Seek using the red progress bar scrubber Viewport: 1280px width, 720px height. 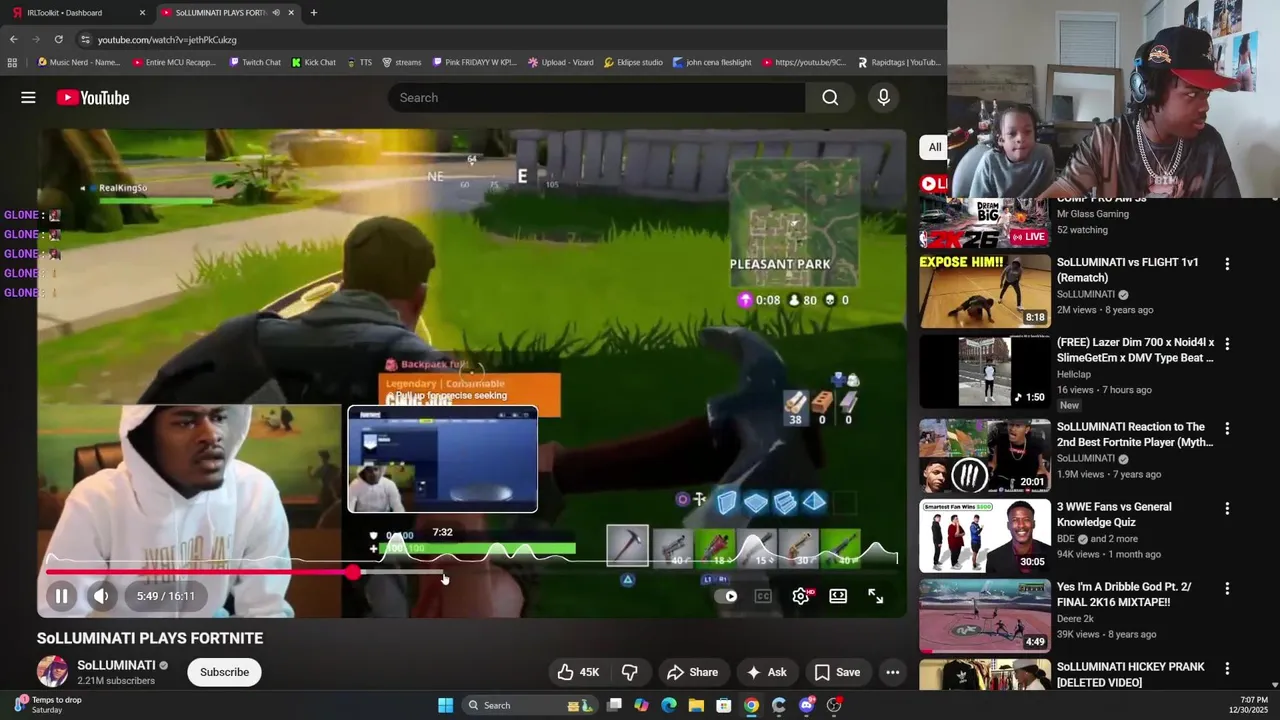pyautogui.click(x=353, y=572)
